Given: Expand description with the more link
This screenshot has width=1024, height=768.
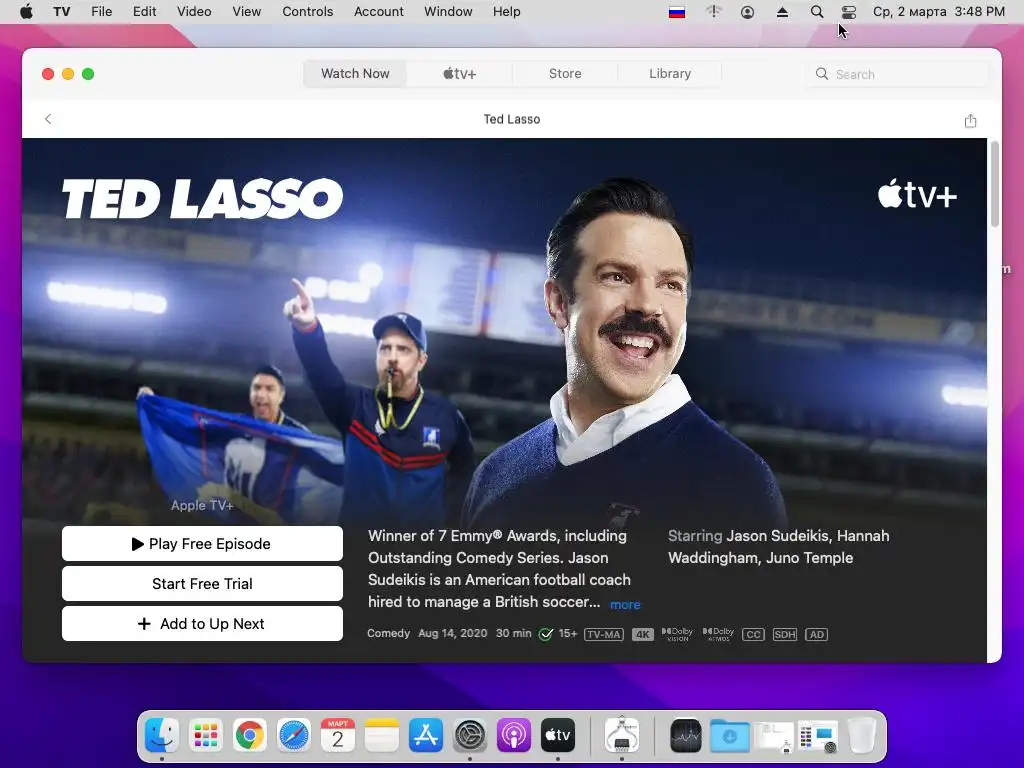Looking at the screenshot, I should [625, 605].
